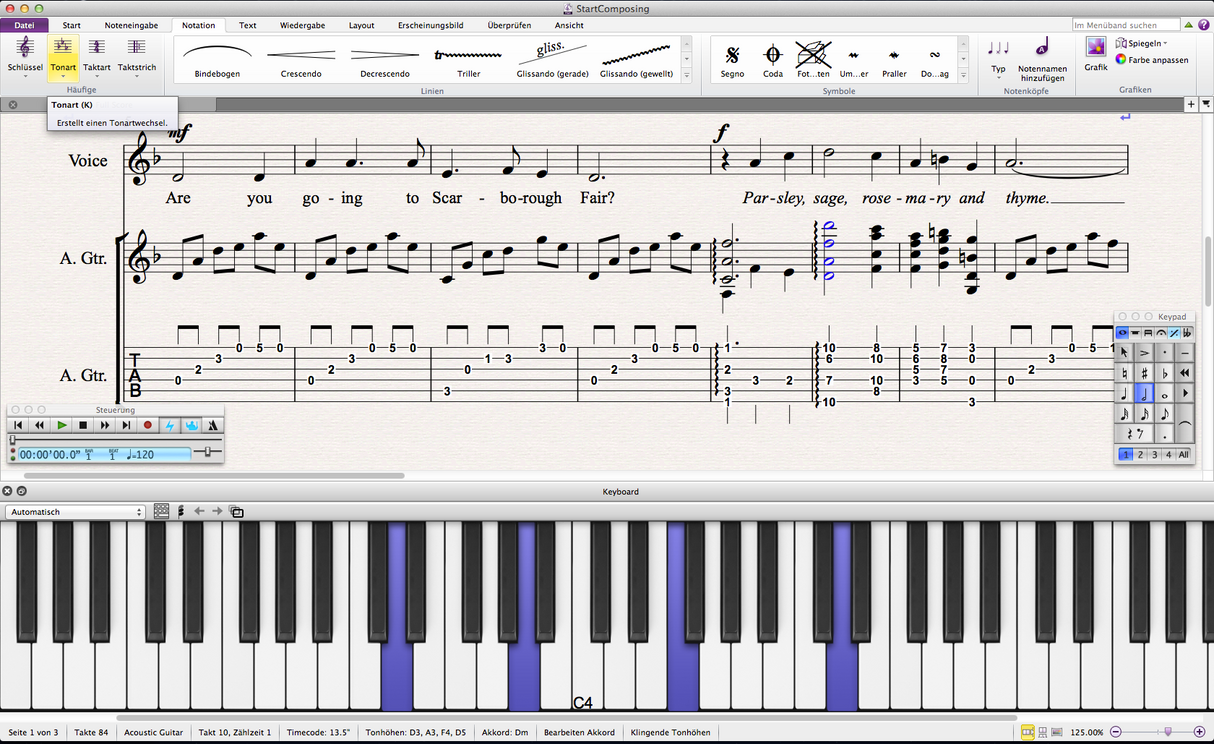Click the accent button on Keypad

pos(1144,353)
